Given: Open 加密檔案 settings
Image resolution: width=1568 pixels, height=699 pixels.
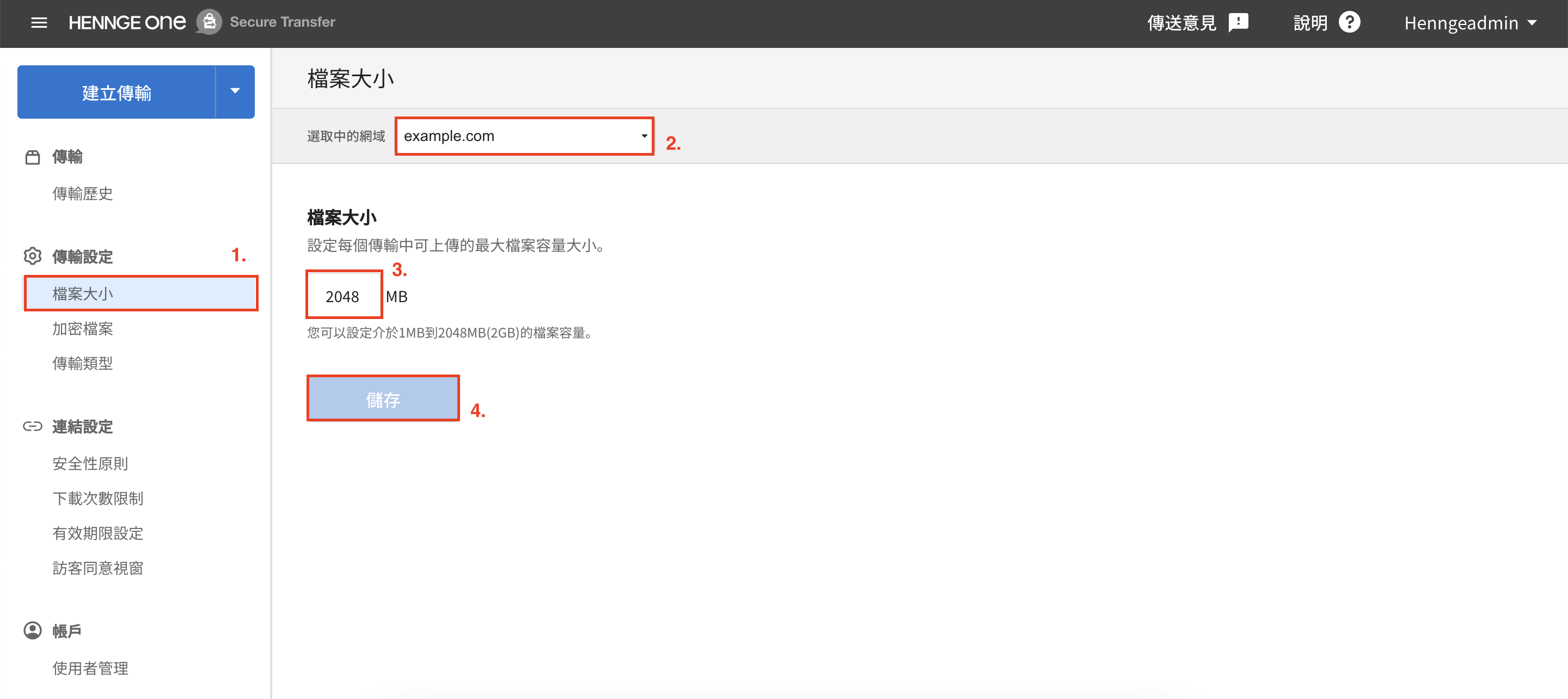Looking at the screenshot, I should [83, 329].
